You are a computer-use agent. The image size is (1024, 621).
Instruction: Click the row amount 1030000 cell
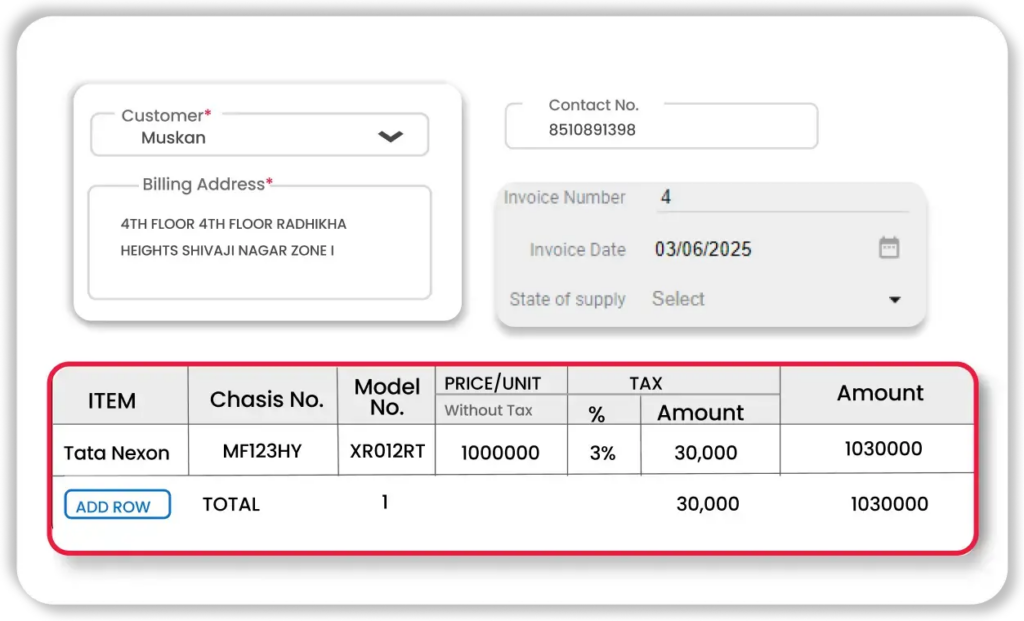[883, 450]
